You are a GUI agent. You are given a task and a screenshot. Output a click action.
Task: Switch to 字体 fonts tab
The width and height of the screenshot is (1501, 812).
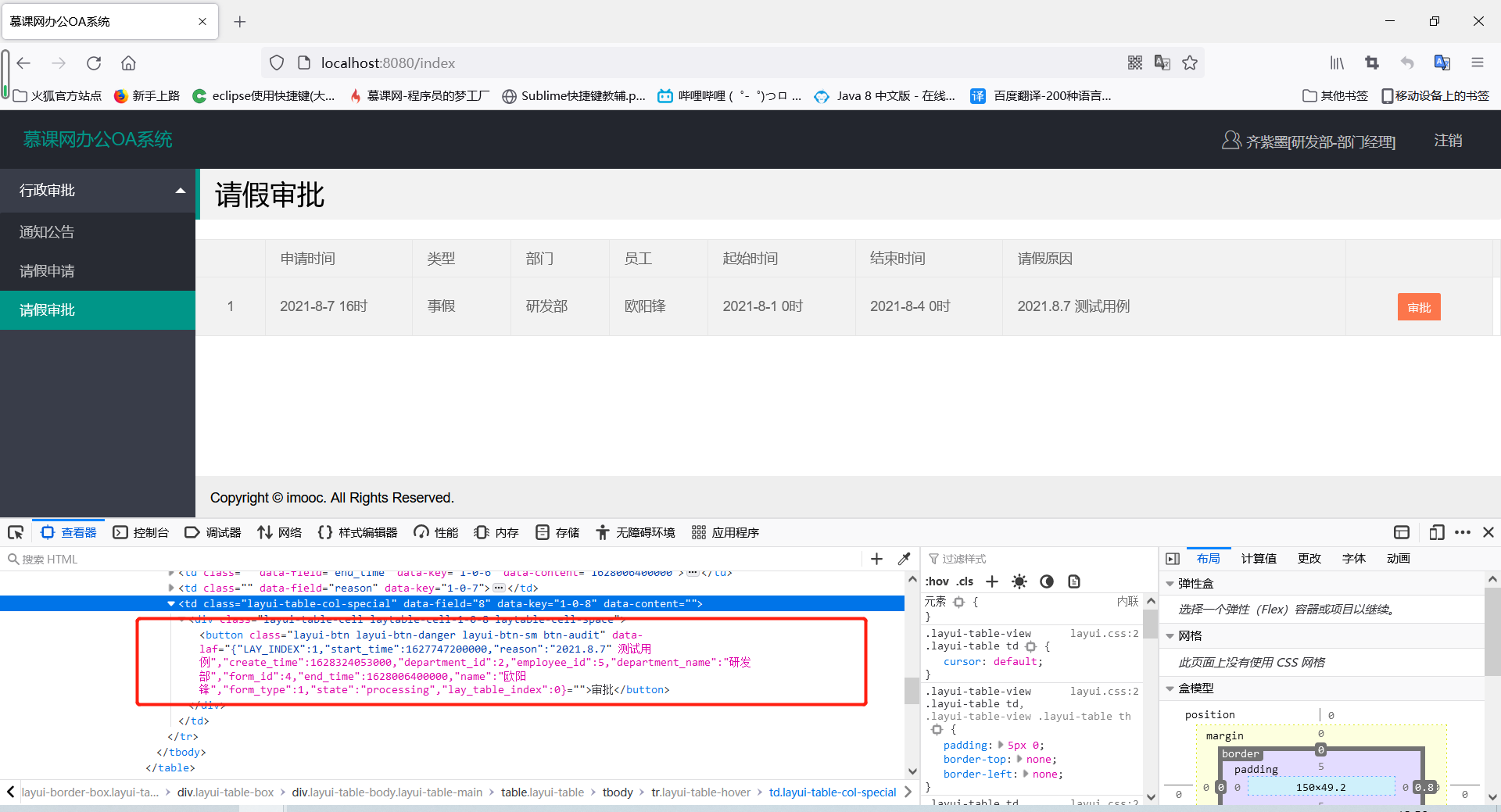(x=1354, y=558)
